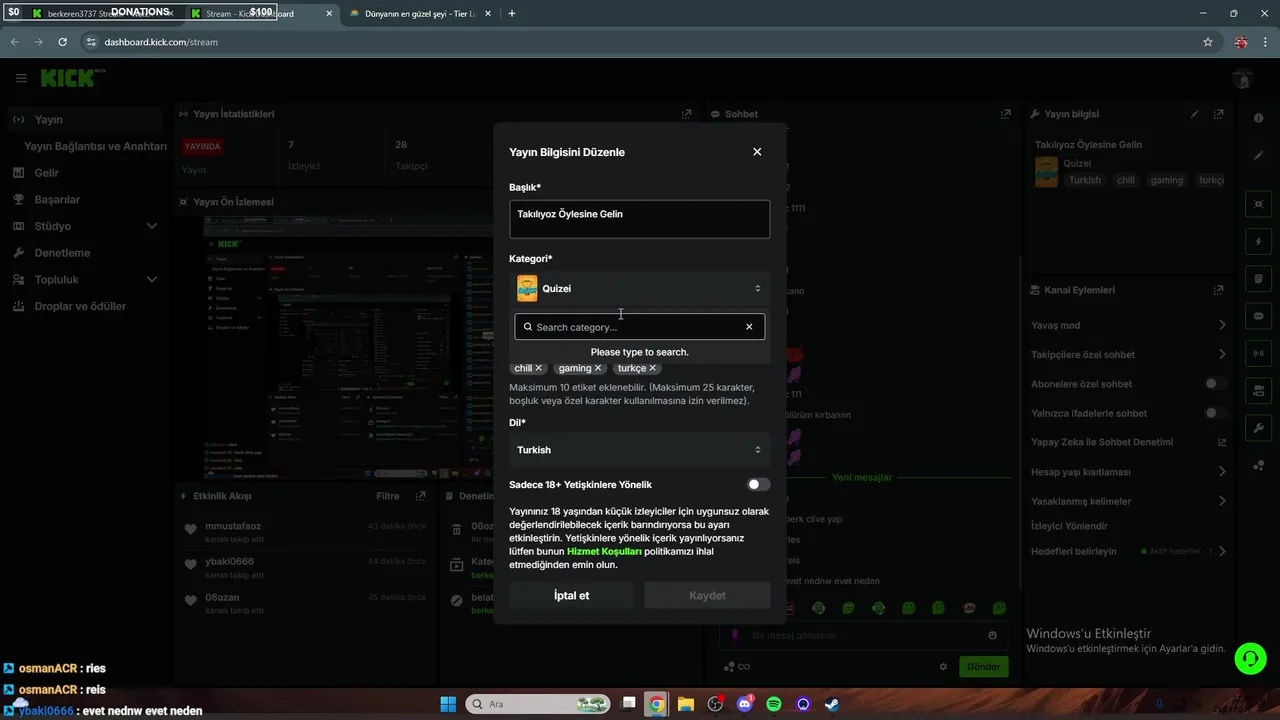Pop out the Kanal Eylemleri panel
This screenshot has height=720, width=1280.
pos(1218,290)
